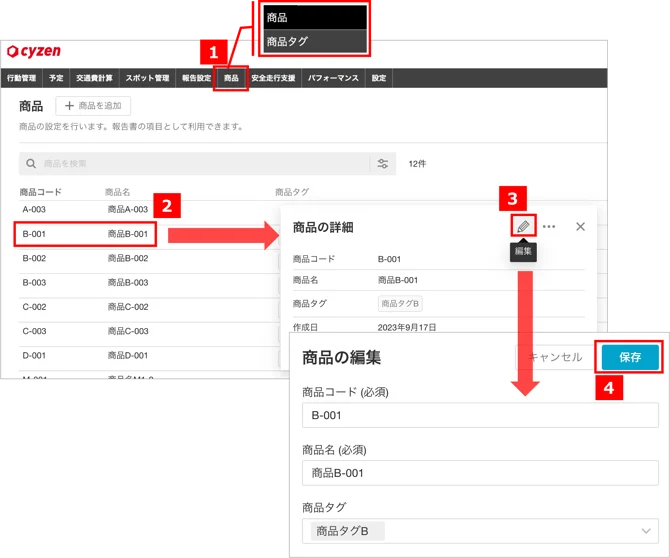
Task: Click the 商品を追加 button
Action: pos(93,106)
